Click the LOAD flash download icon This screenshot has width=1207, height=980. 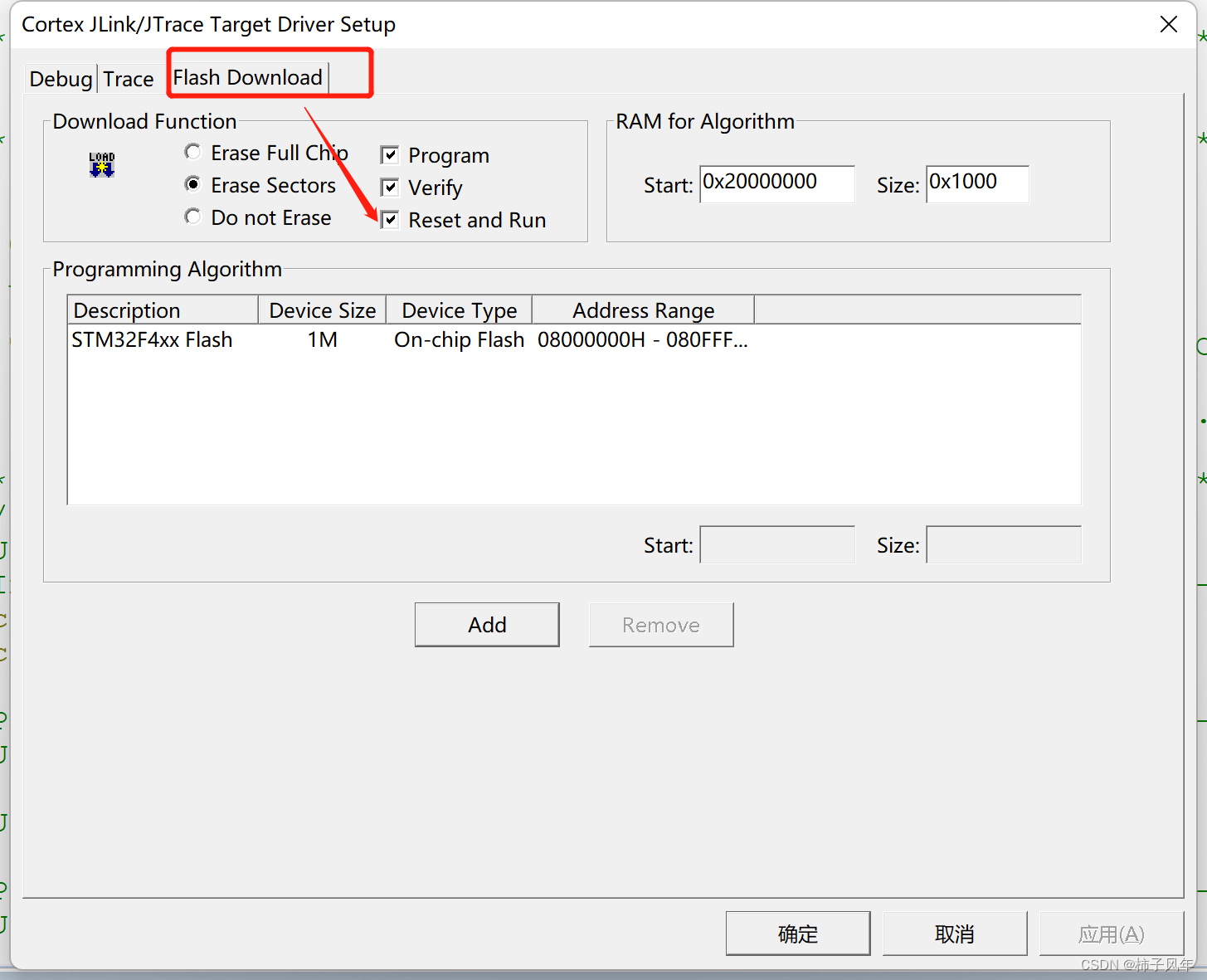100,163
